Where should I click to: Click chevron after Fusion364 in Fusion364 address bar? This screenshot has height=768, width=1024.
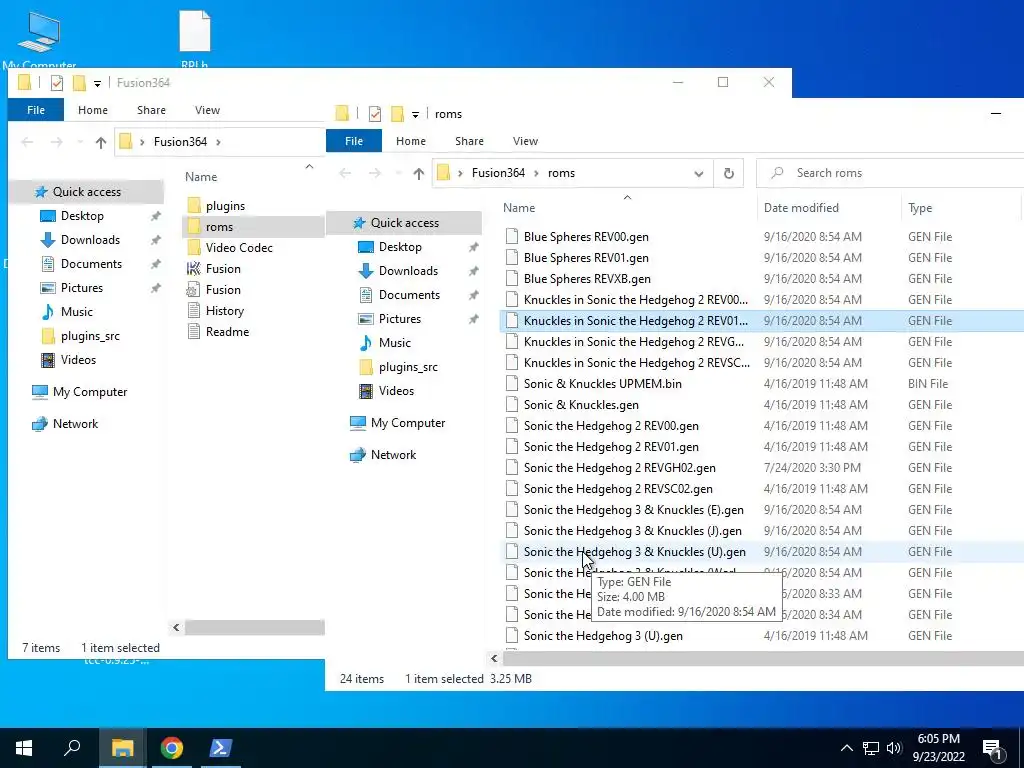pos(218,142)
